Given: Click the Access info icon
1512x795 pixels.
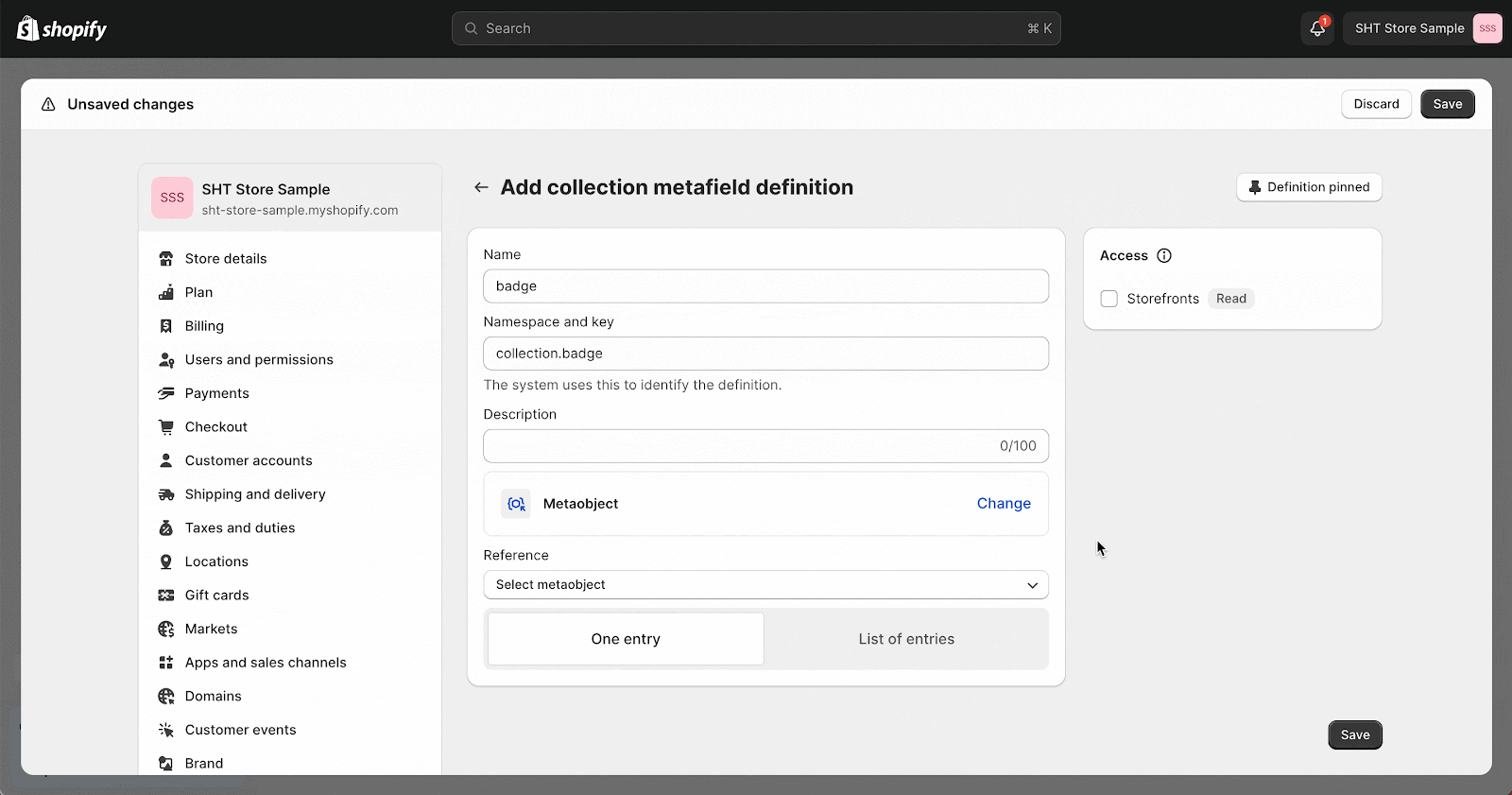Looking at the screenshot, I should [1164, 256].
